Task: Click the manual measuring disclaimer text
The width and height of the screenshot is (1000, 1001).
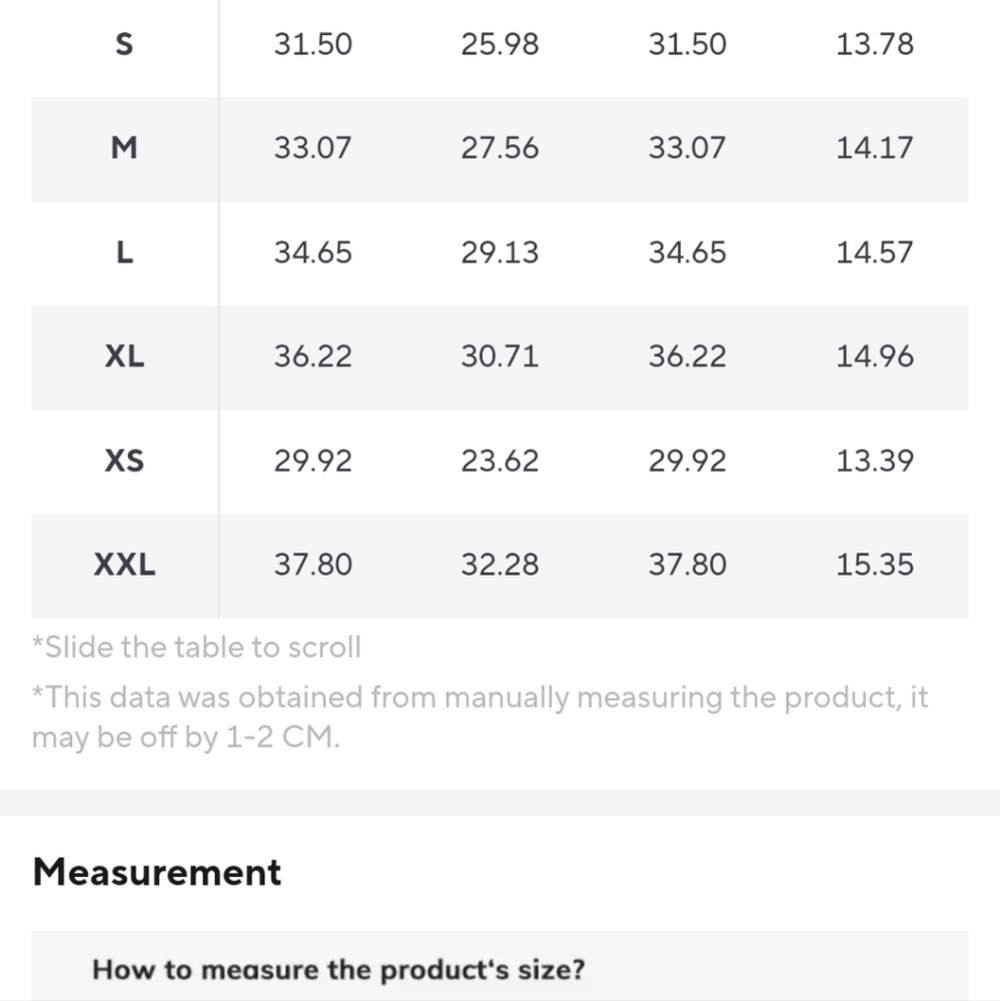Action: click(x=480, y=717)
